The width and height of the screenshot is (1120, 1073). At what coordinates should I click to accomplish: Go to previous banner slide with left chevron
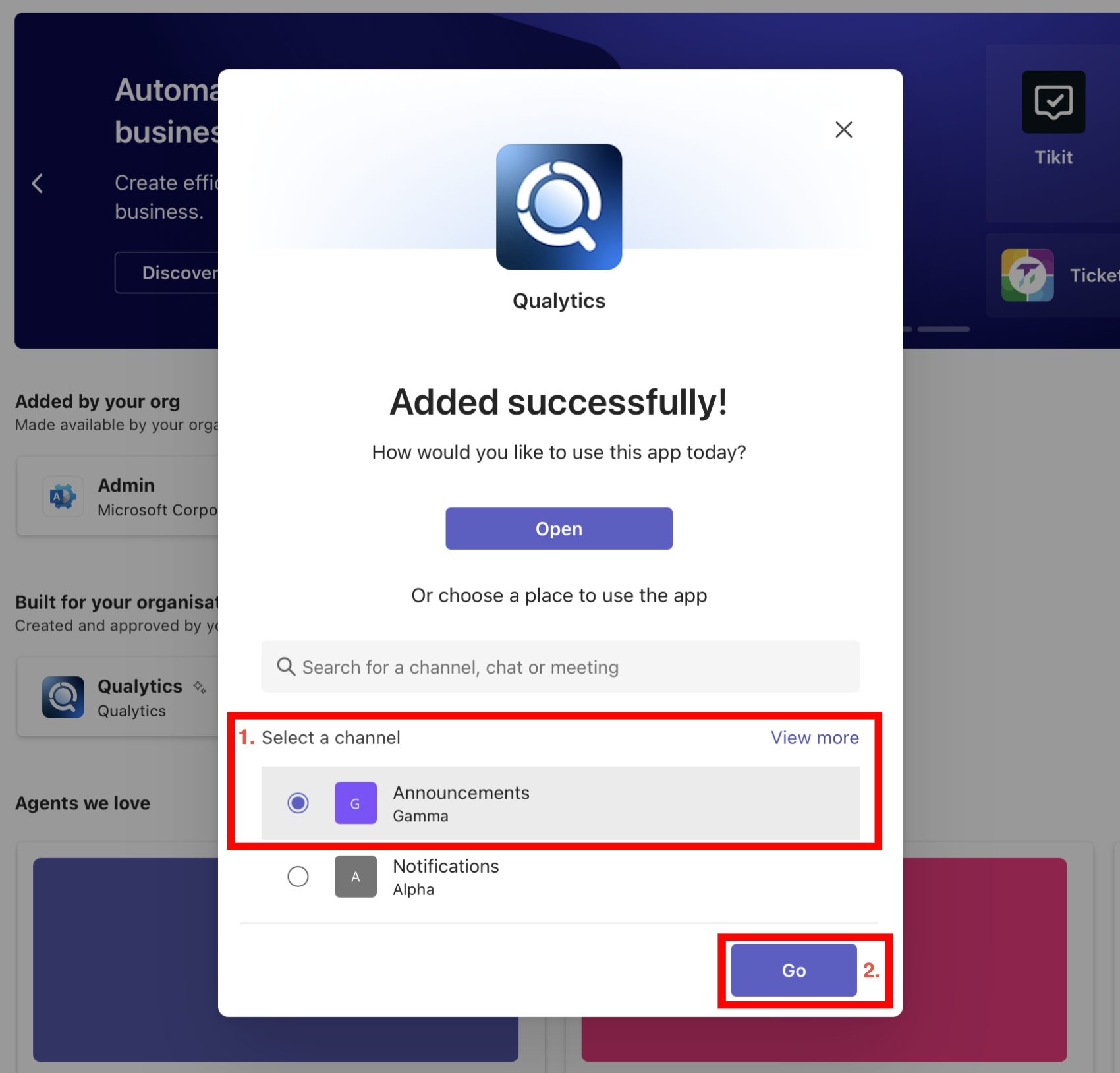38,183
